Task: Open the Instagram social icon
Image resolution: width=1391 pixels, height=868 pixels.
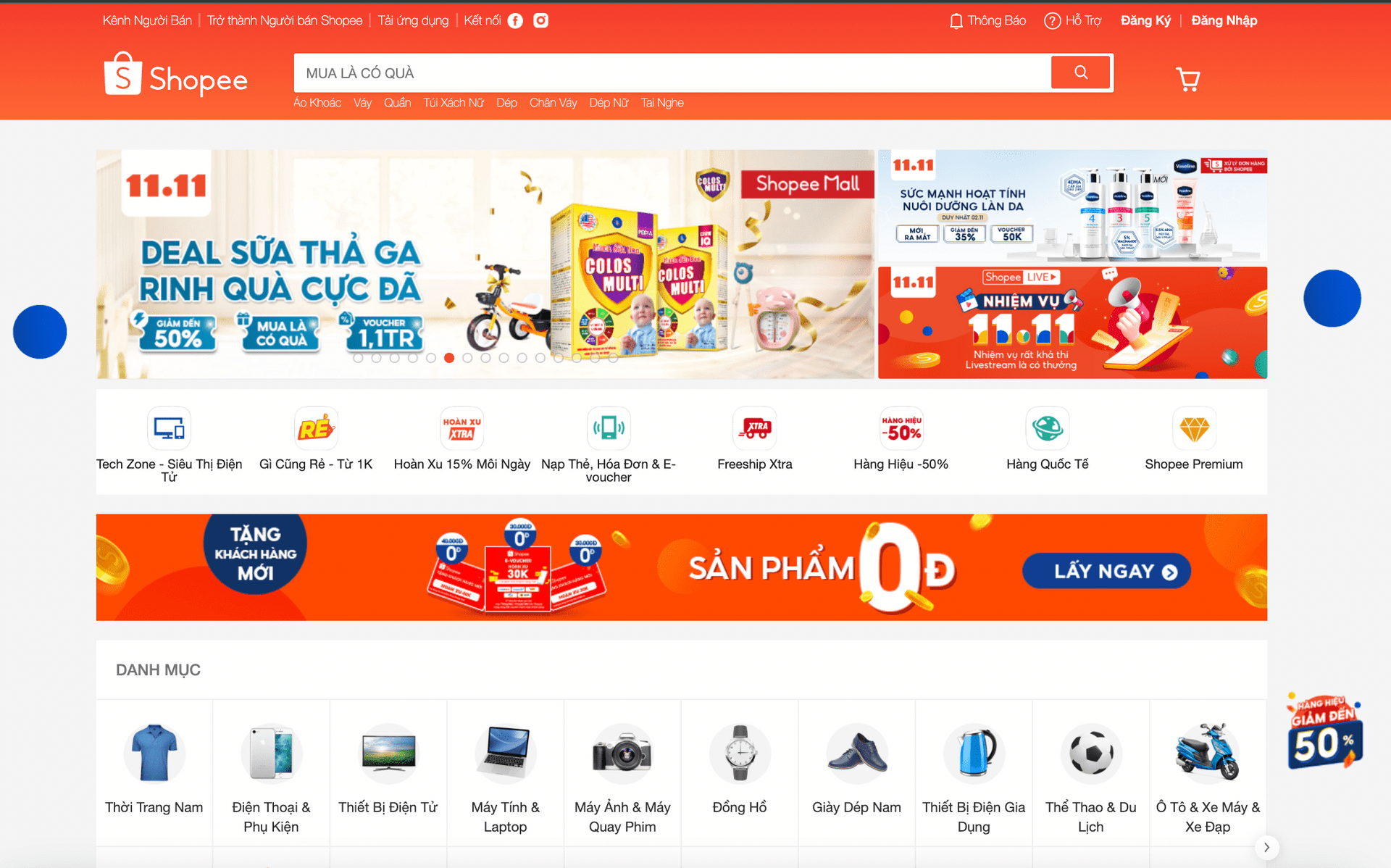Action: click(540, 20)
